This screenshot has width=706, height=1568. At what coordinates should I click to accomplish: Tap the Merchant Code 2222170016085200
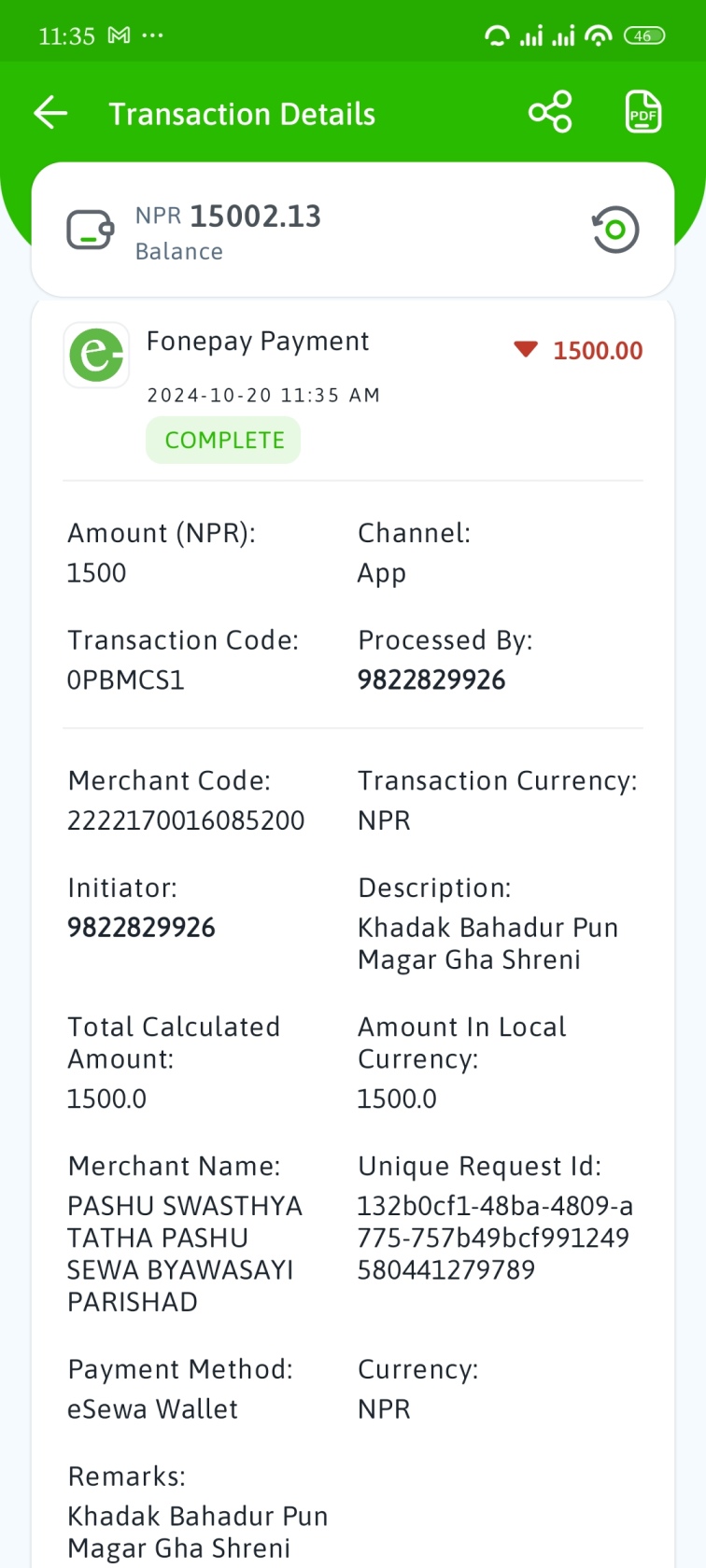(186, 819)
